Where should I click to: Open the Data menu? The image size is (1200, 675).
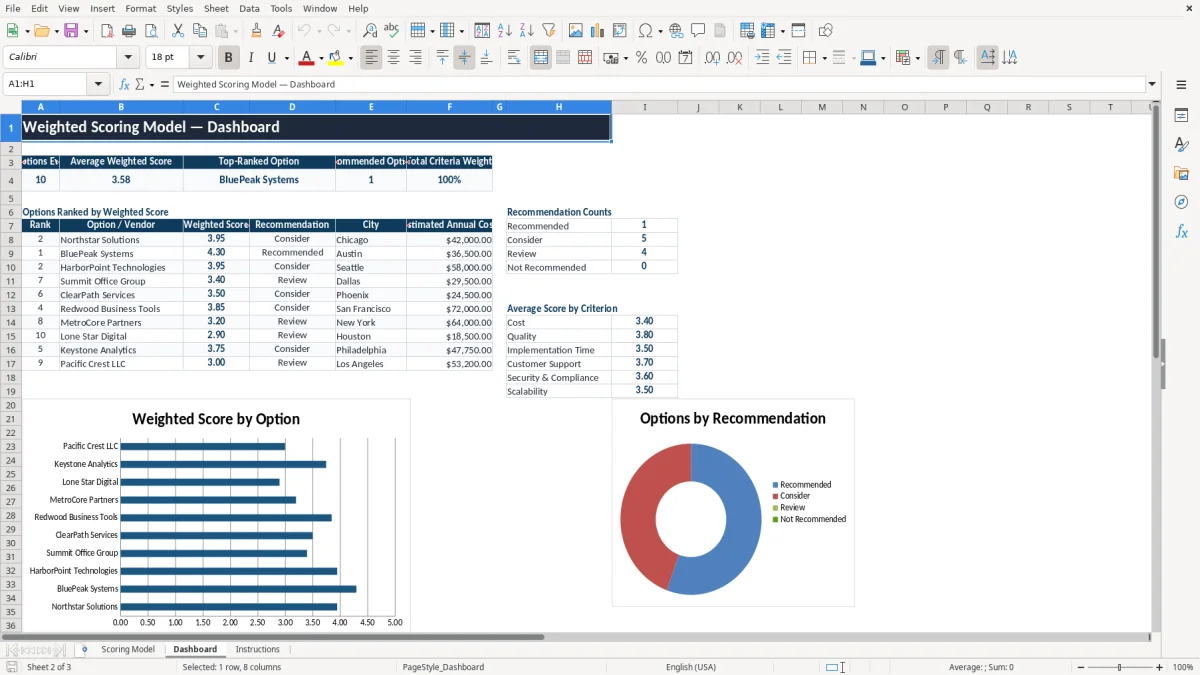[x=249, y=8]
